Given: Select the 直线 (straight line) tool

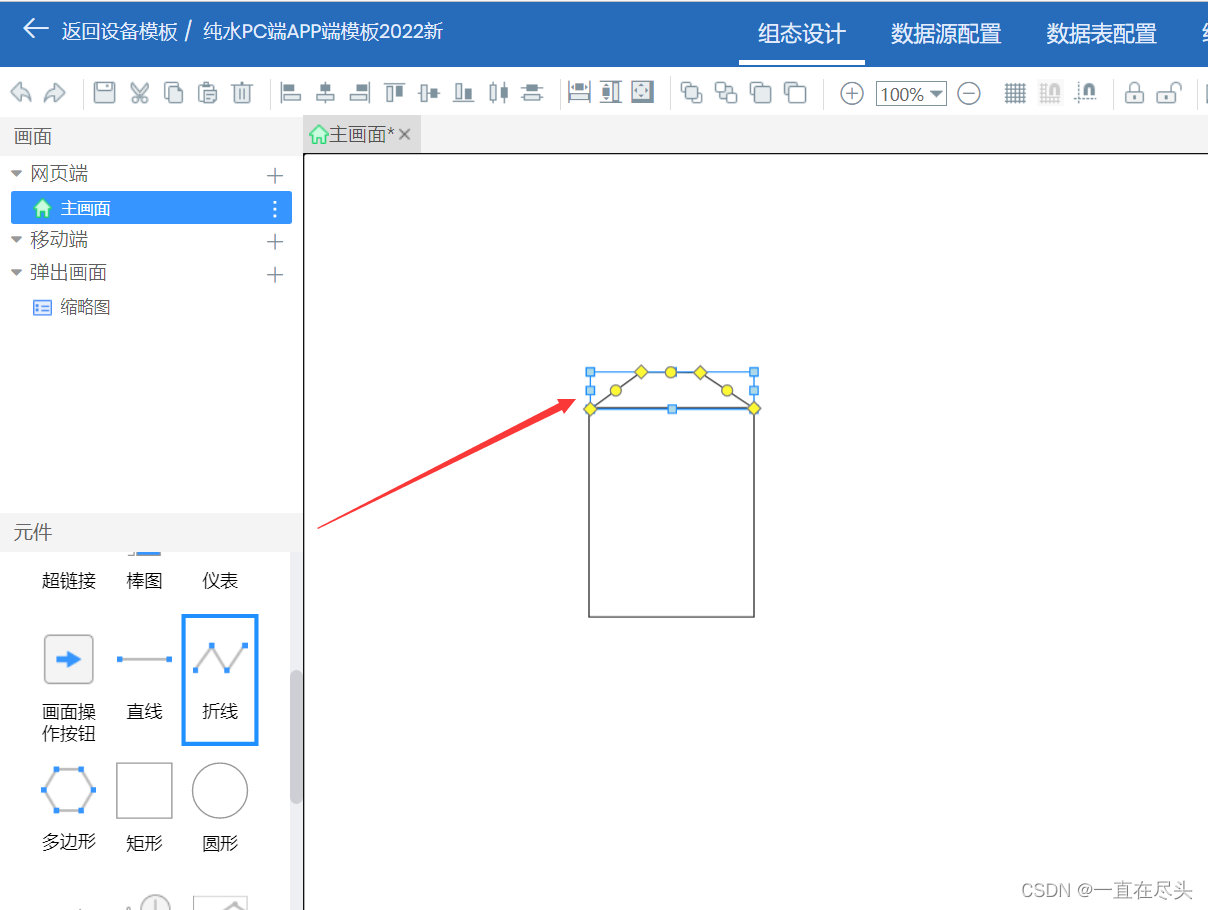Looking at the screenshot, I should pos(144,659).
